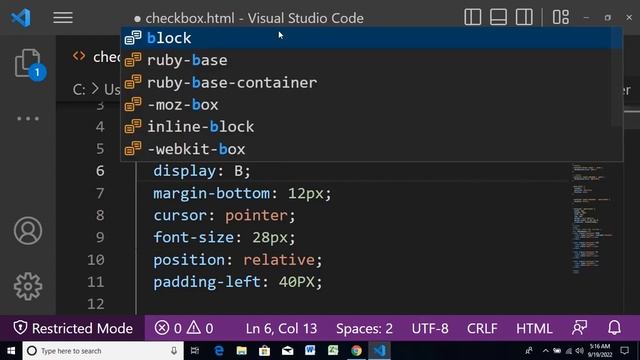640x360 pixels.
Task: Open Chrome from the taskbar
Action: coord(356,351)
